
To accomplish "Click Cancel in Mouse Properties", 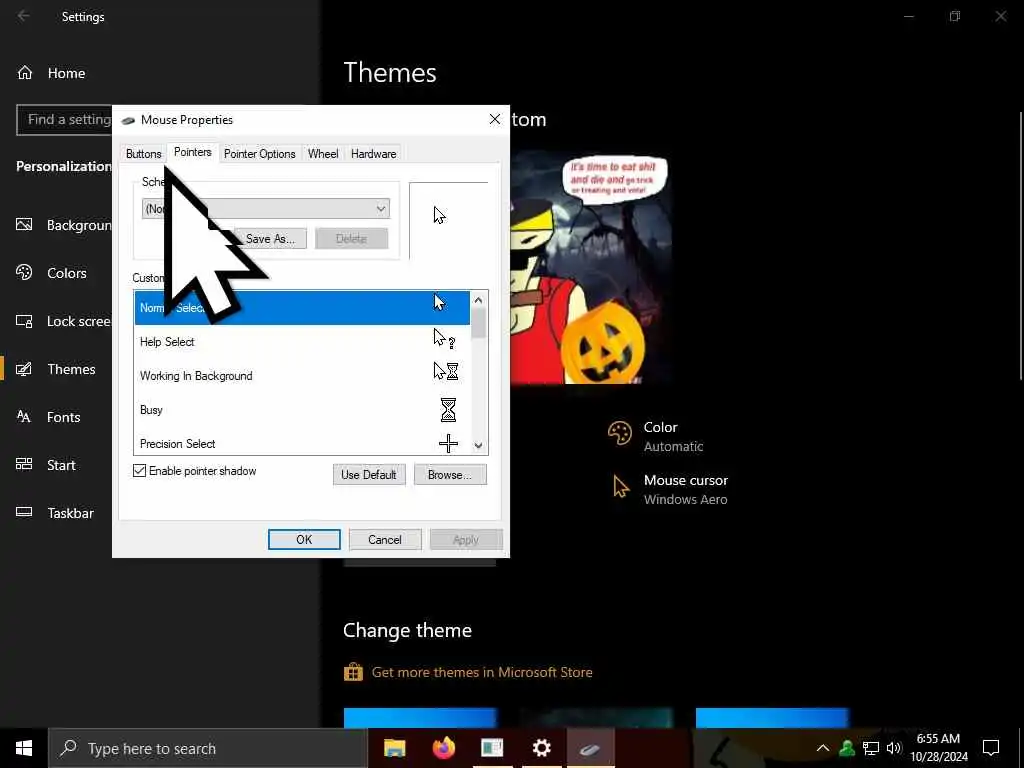I will coord(385,539).
